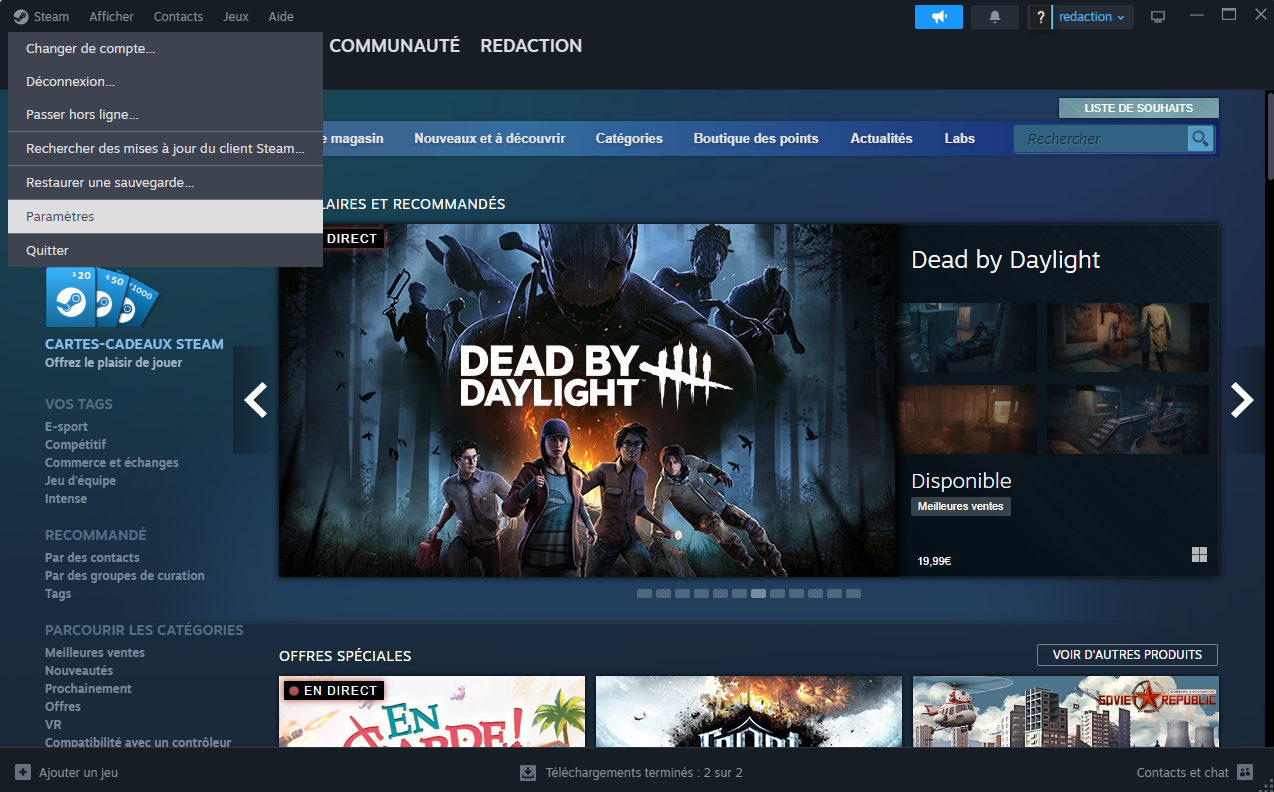Click the Meilleures ventes tag badge
Image resolution: width=1274 pixels, height=792 pixels.
961,507
